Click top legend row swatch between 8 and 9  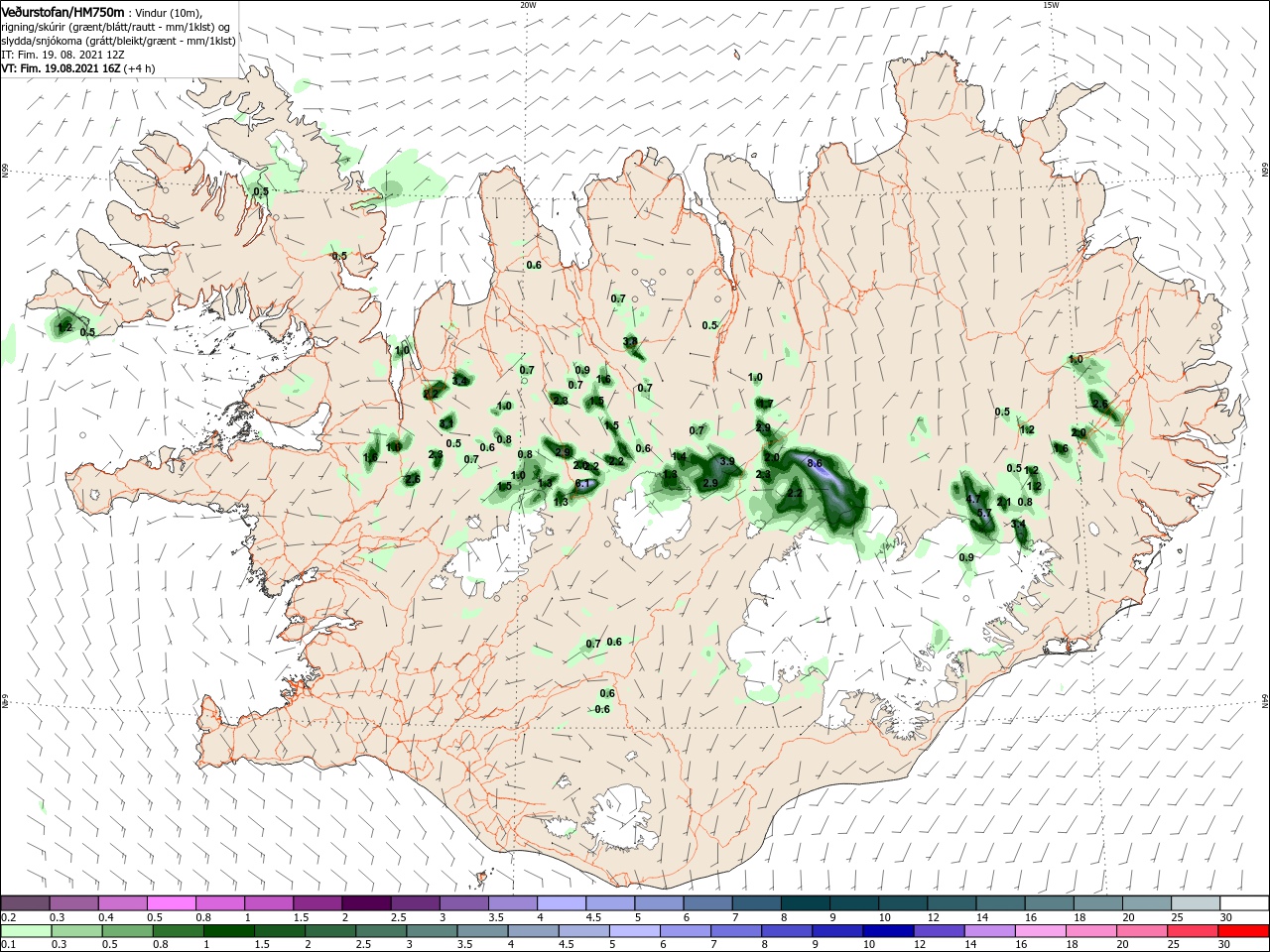pos(804,902)
